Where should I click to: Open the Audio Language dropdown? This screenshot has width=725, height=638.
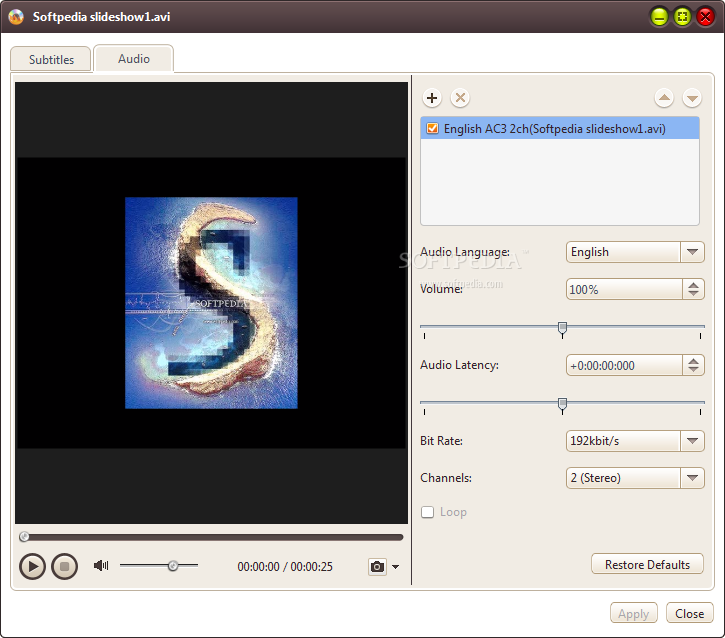tap(692, 252)
